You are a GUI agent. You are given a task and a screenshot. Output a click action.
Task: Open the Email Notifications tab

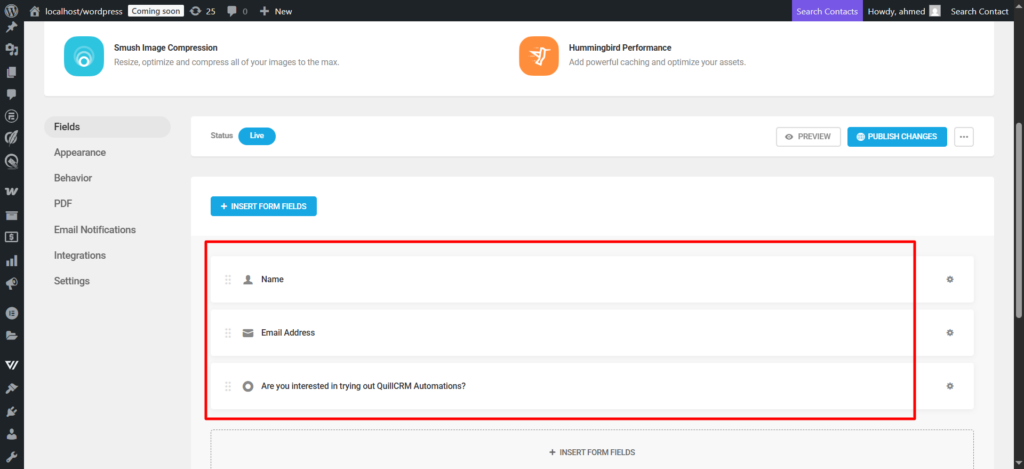[x=95, y=229]
